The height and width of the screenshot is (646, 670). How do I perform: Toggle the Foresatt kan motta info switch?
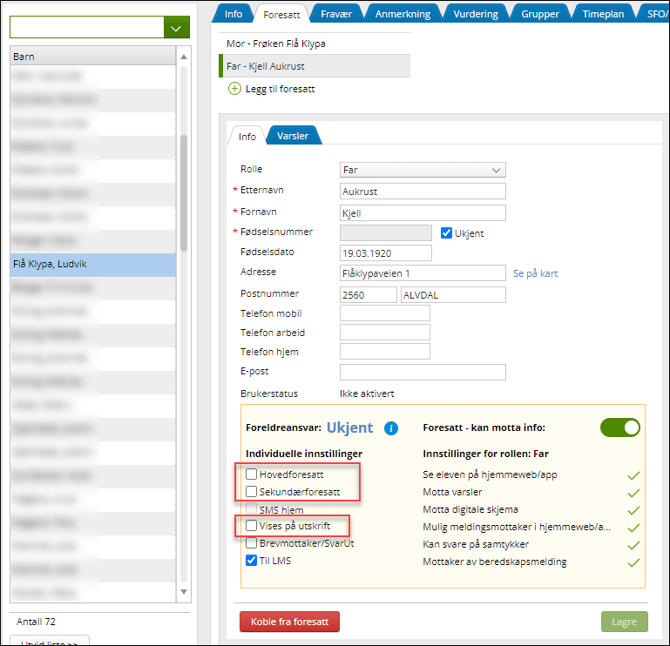(620, 427)
